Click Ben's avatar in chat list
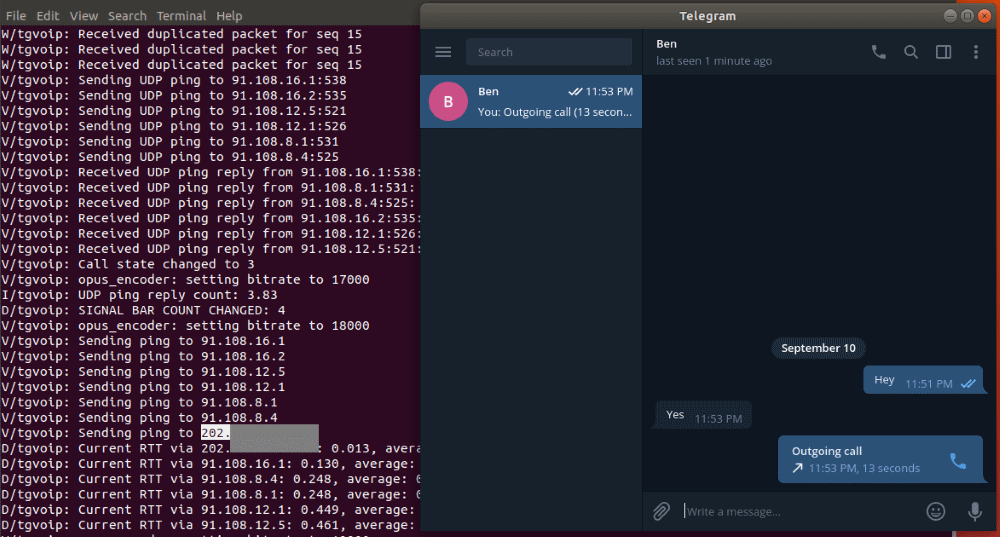 tap(447, 101)
